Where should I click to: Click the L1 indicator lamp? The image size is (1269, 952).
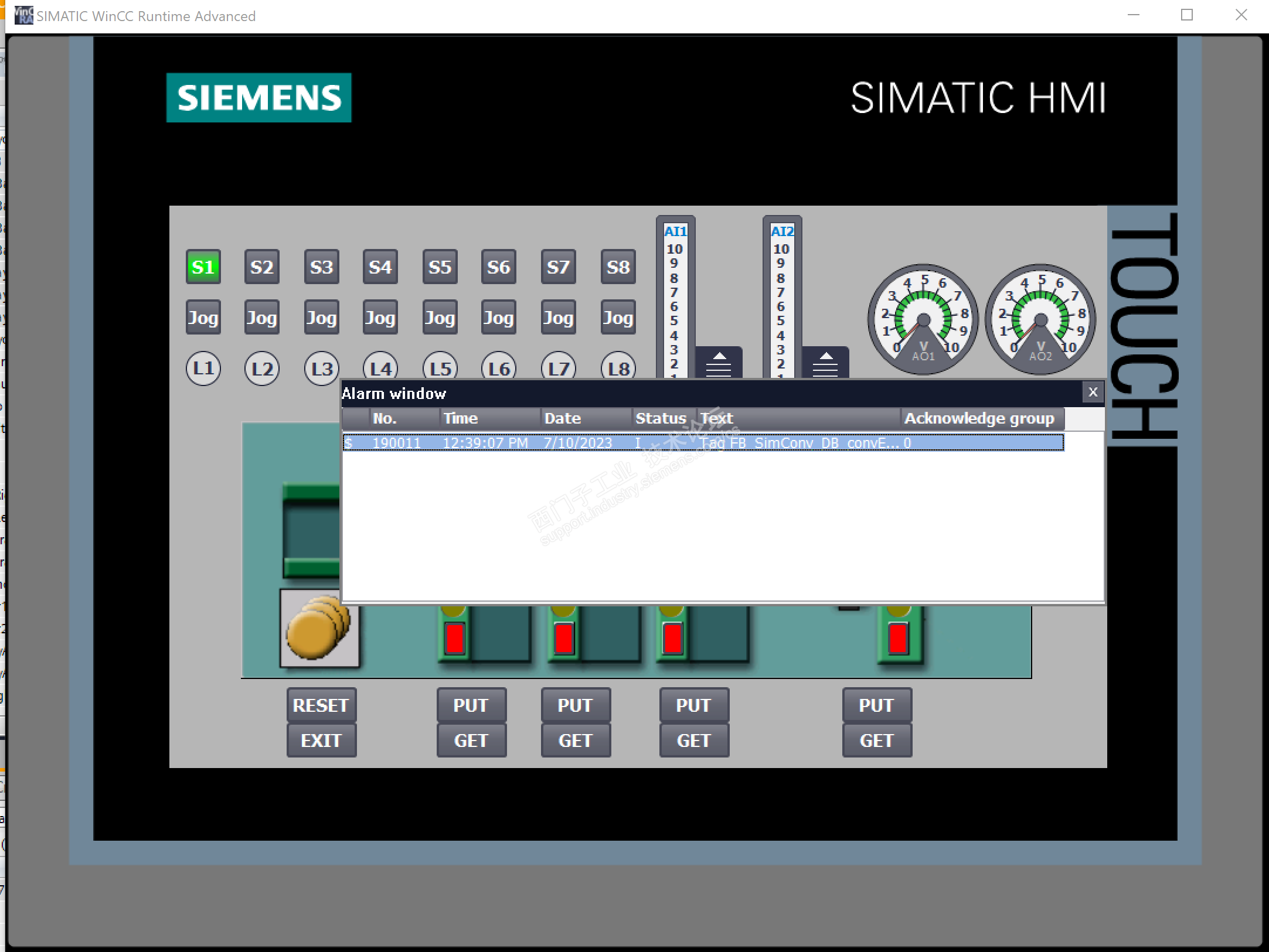pos(203,368)
